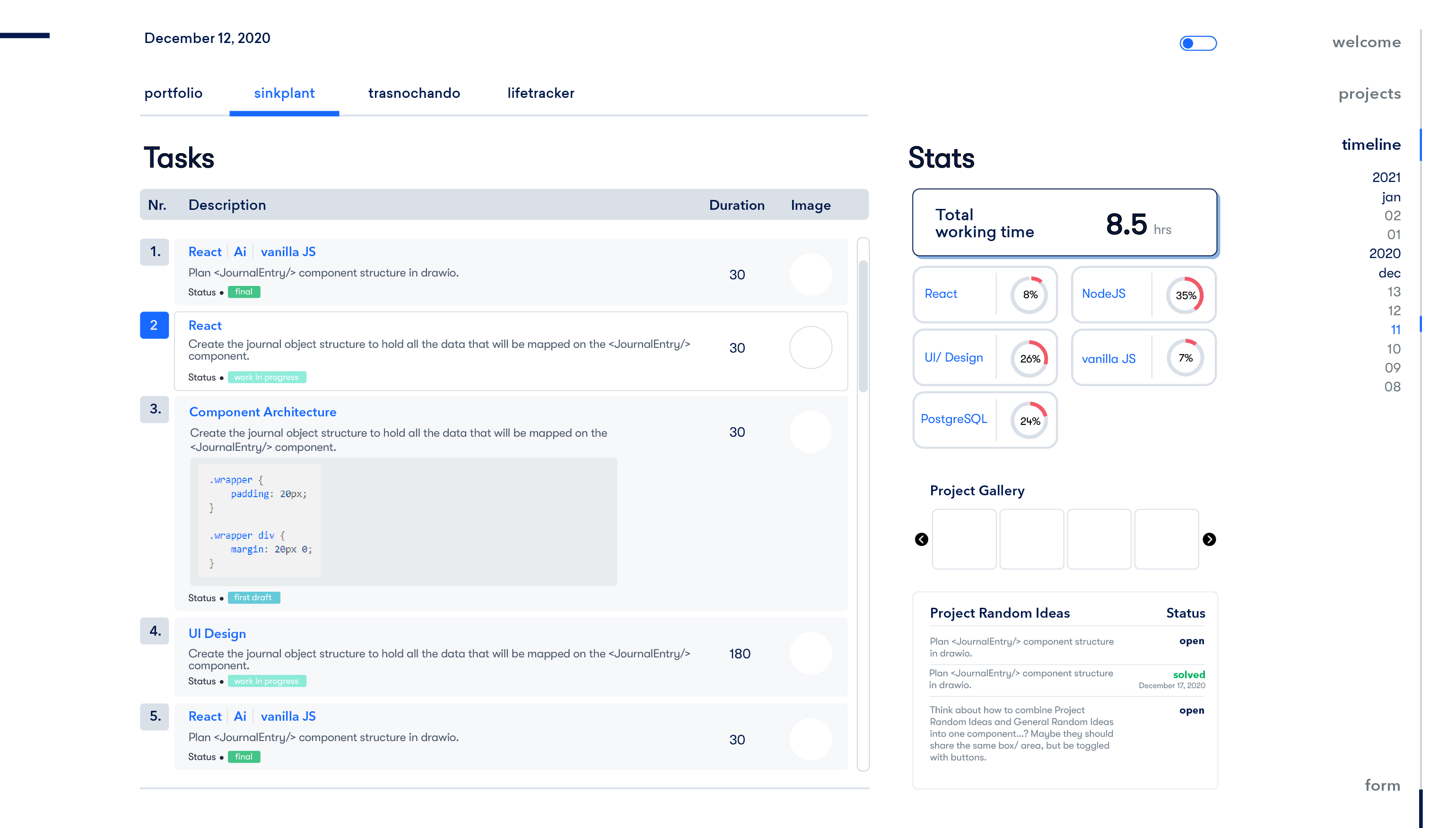This screenshot has width=1456, height=828.
Task: Collapse 2020 in the timeline sidebar
Action: 1385,254
